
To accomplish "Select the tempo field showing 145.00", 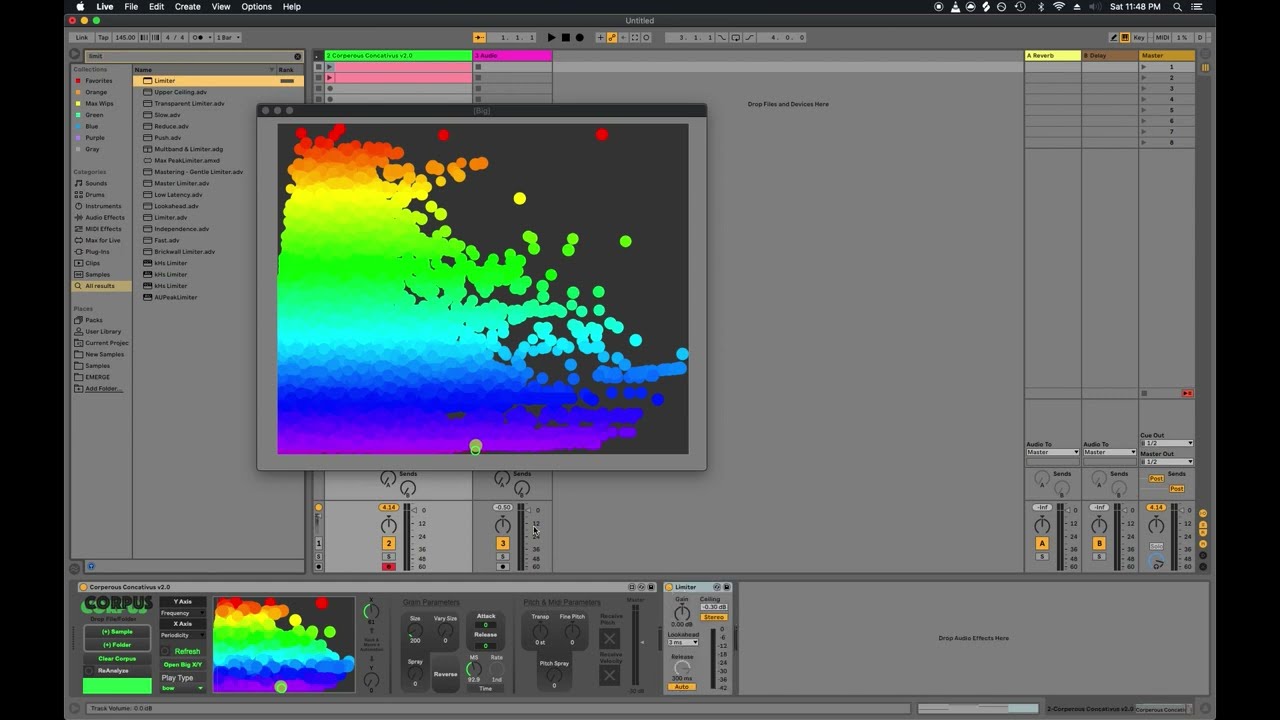I will [125, 37].
